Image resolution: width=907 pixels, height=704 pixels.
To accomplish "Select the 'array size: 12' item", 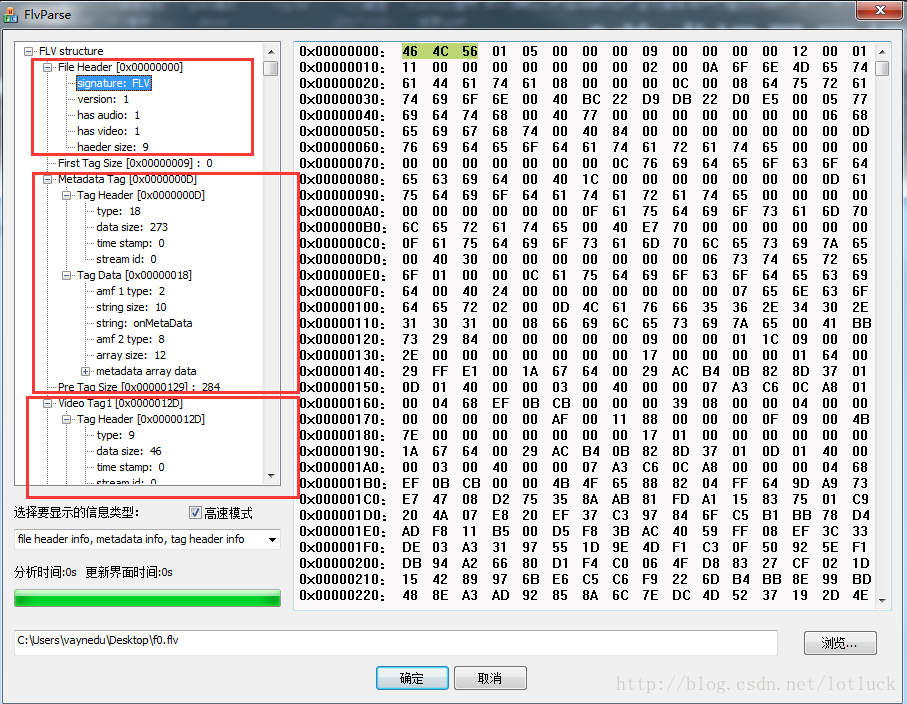I will (131, 355).
